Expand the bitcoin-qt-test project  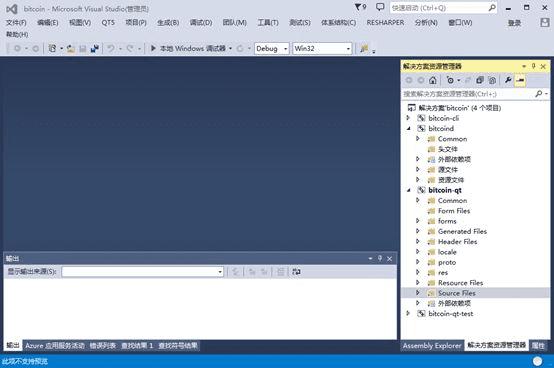(x=408, y=314)
